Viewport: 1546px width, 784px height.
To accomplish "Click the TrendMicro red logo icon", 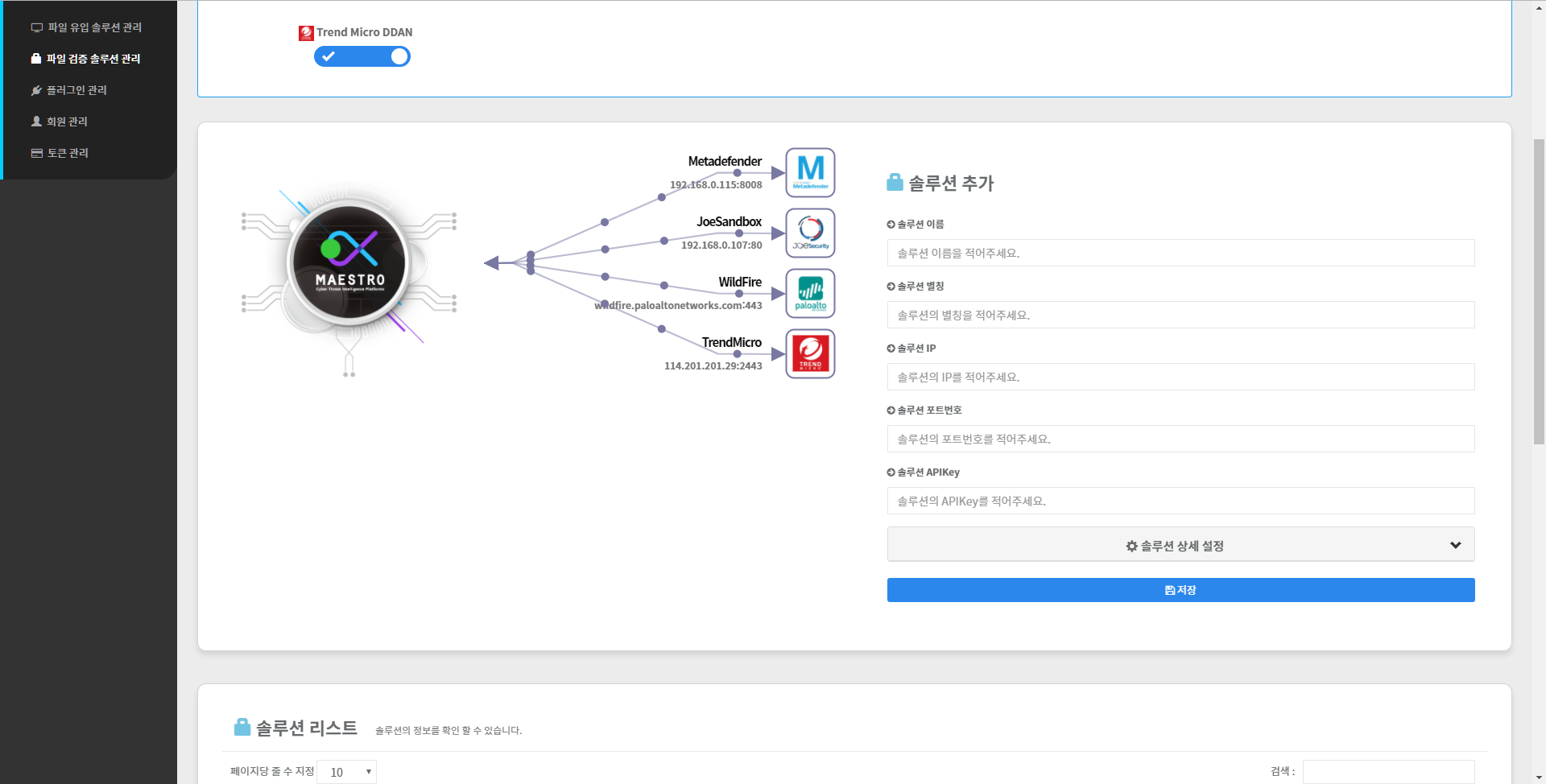I will [x=810, y=353].
